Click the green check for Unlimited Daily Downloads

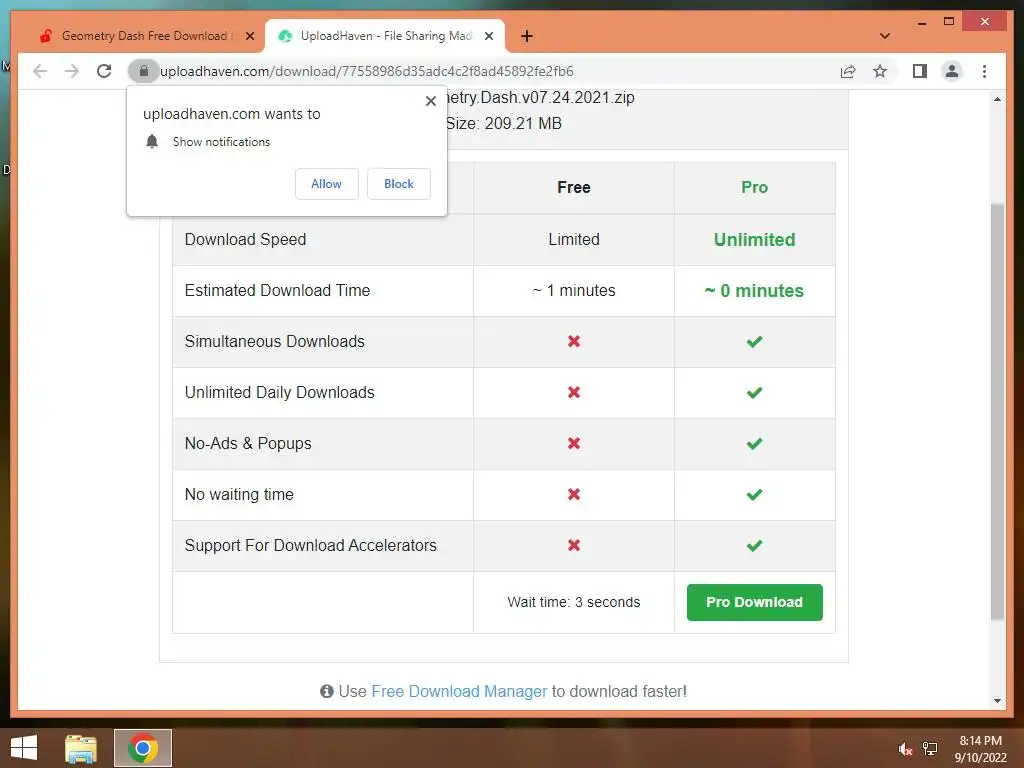tap(754, 392)
